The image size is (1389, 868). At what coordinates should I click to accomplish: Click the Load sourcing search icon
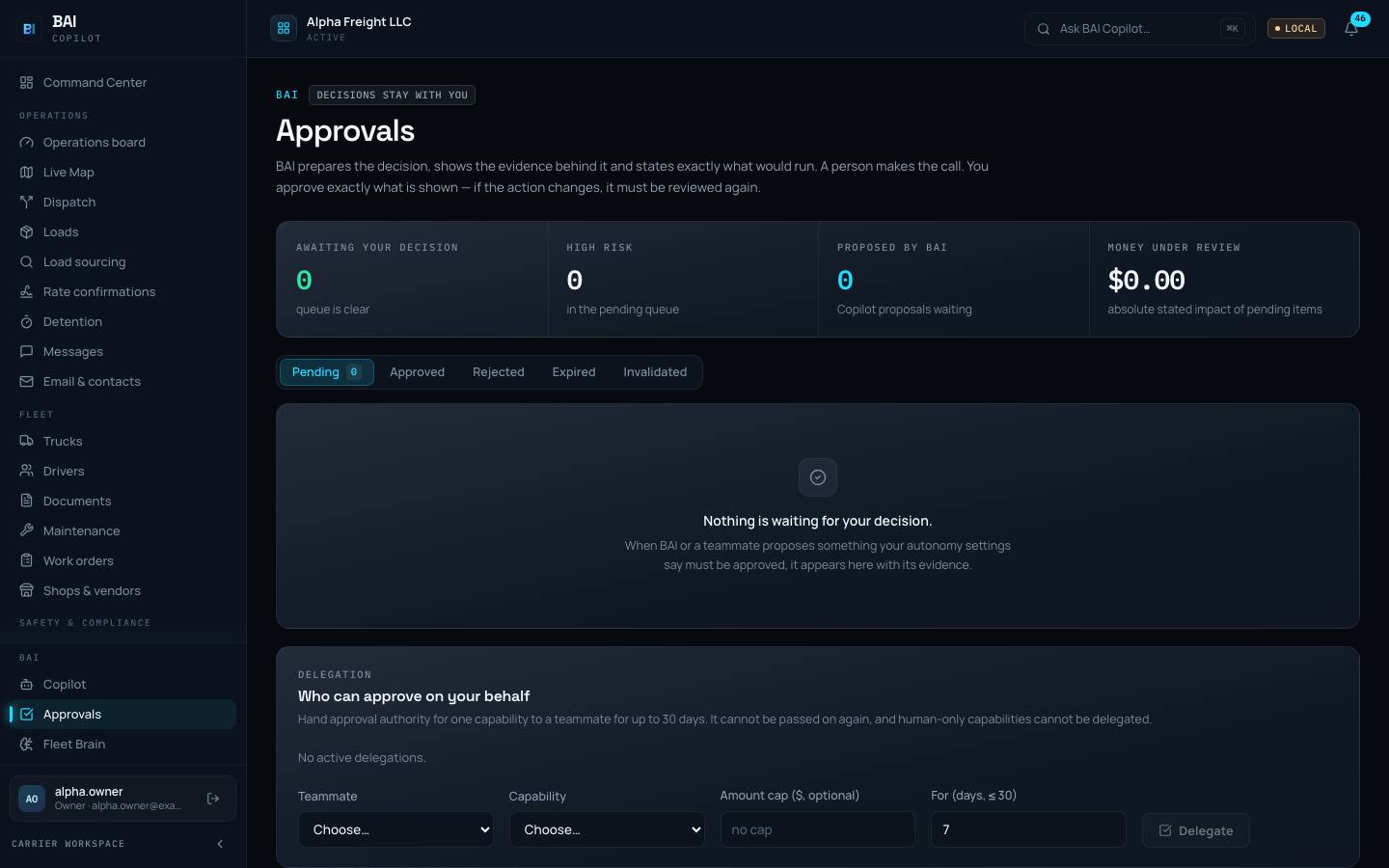[x=27, y=262]
